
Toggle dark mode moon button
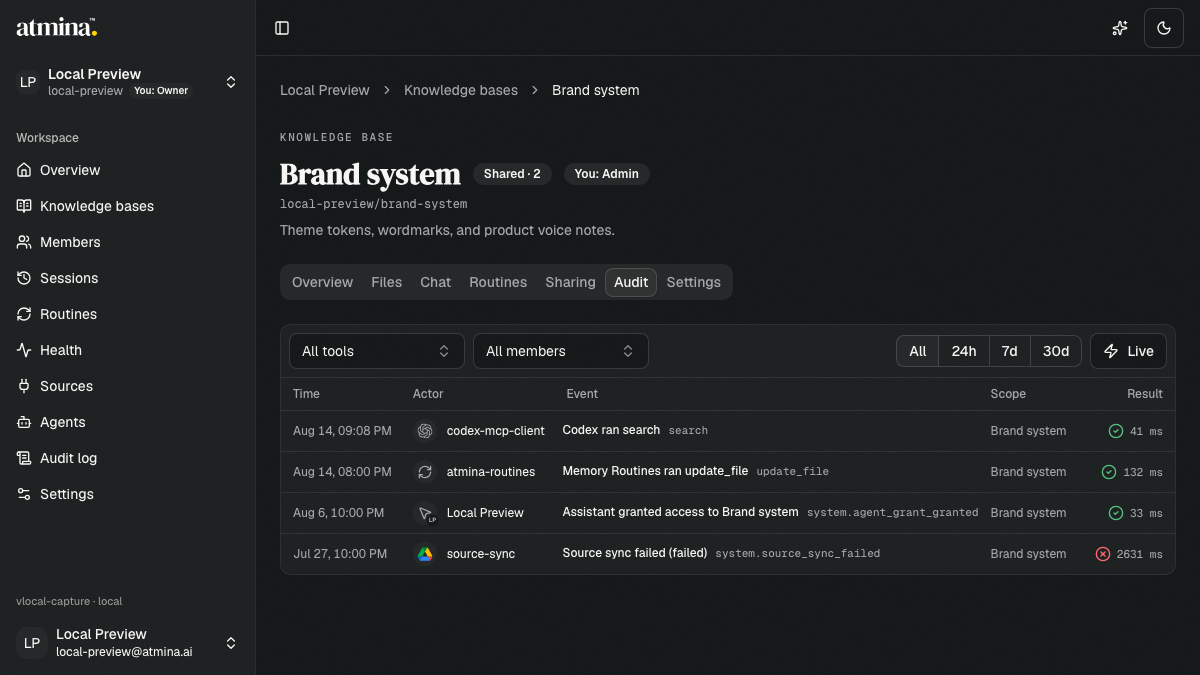1163,28
